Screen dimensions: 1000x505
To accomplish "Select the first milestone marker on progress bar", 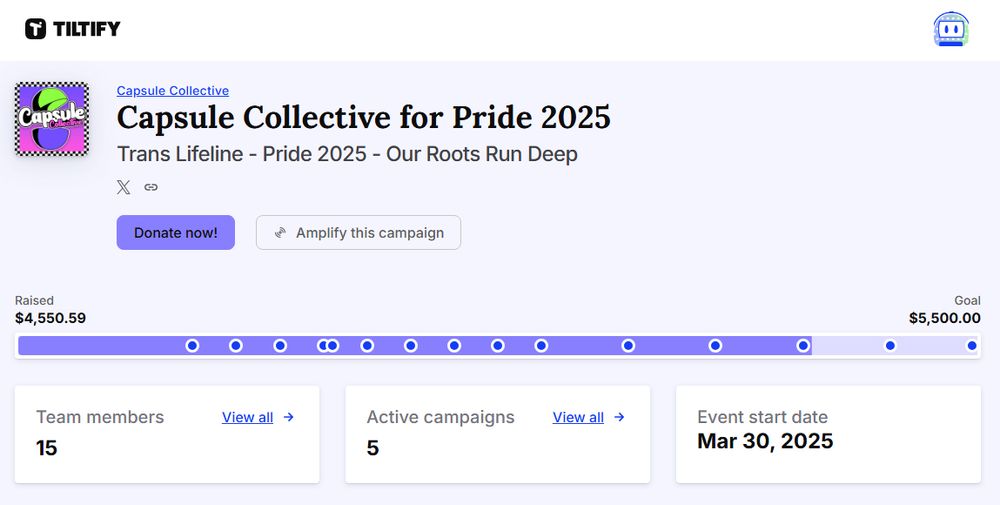I will coord(192,346).
